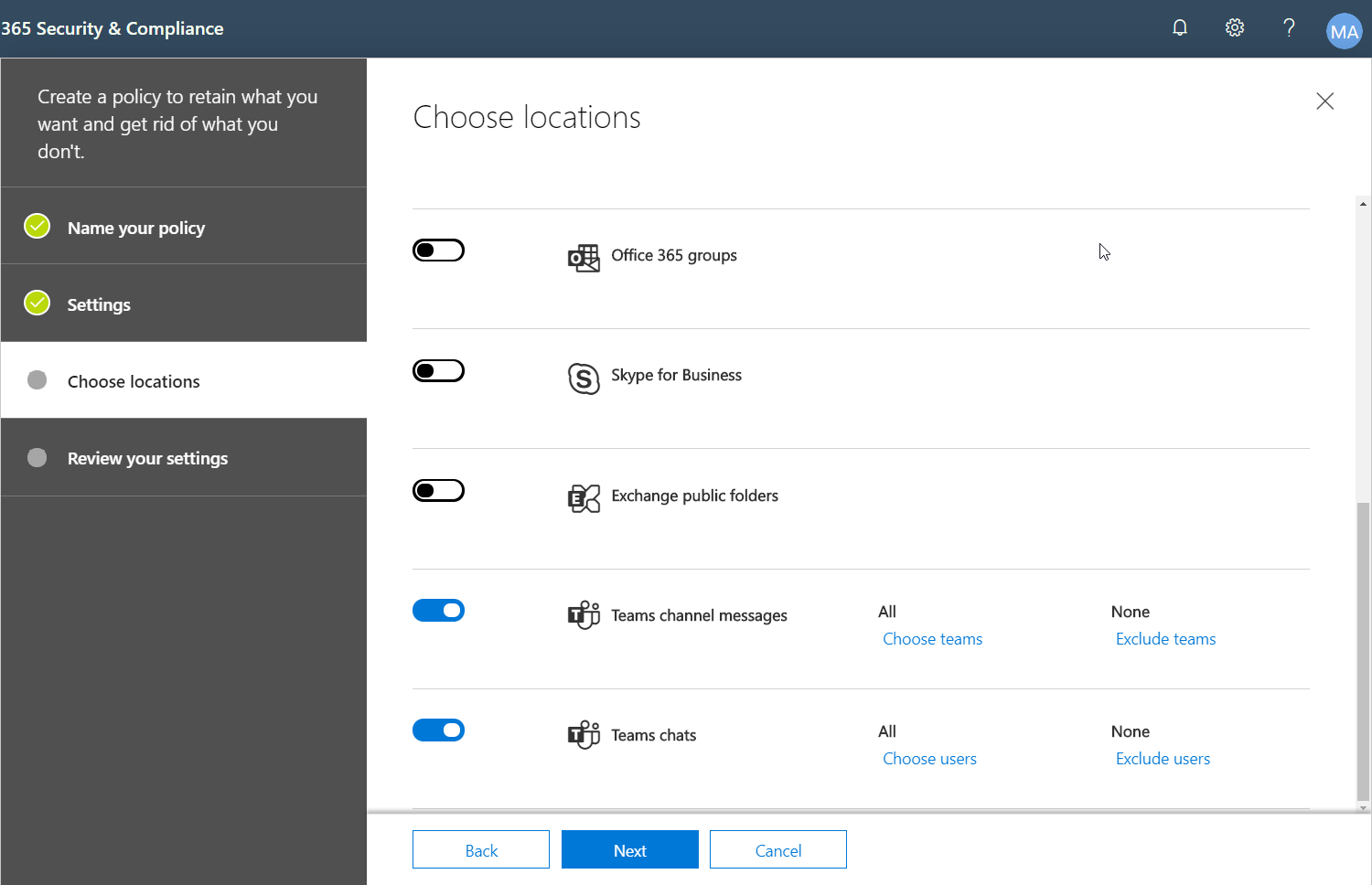
Task: Click the Skype for Business icon
Action: tap(584, 378)
